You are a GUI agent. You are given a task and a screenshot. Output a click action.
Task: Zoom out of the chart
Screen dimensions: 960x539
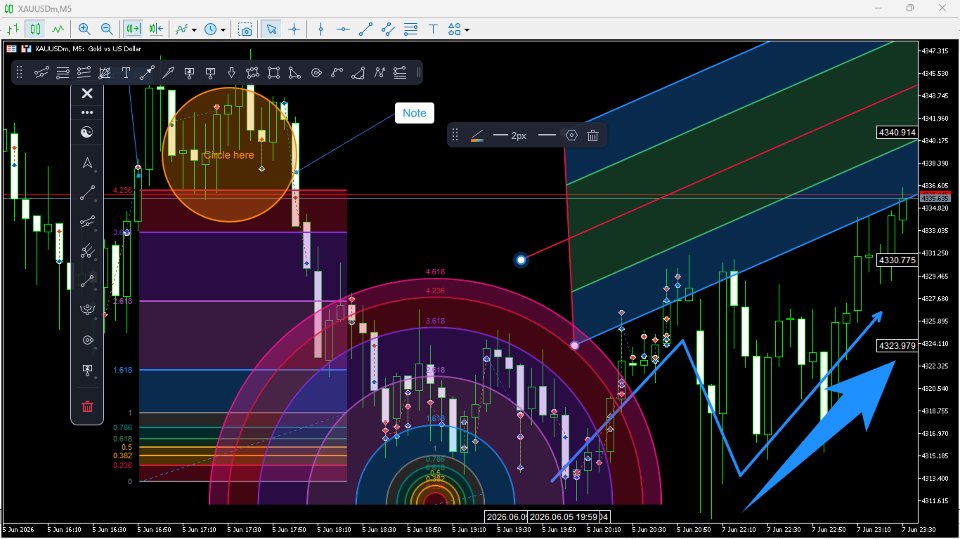coord(107,29)
